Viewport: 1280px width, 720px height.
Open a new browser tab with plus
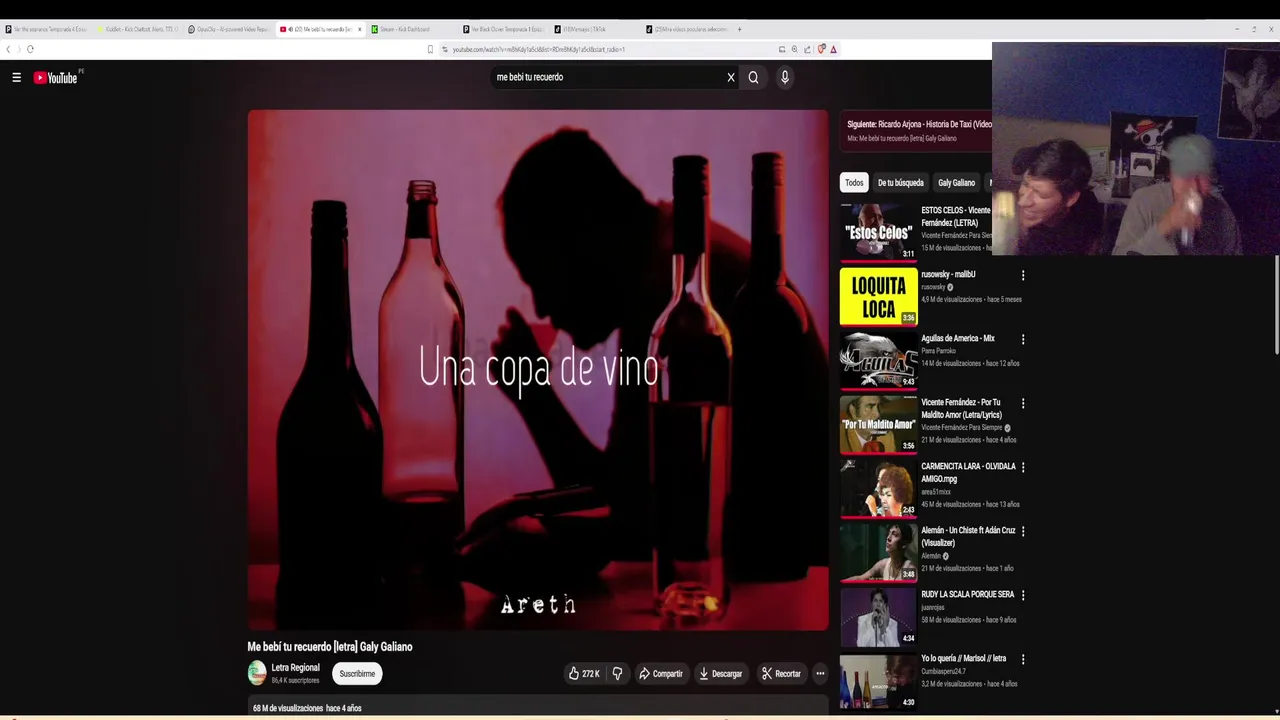[x=739, y=29]
